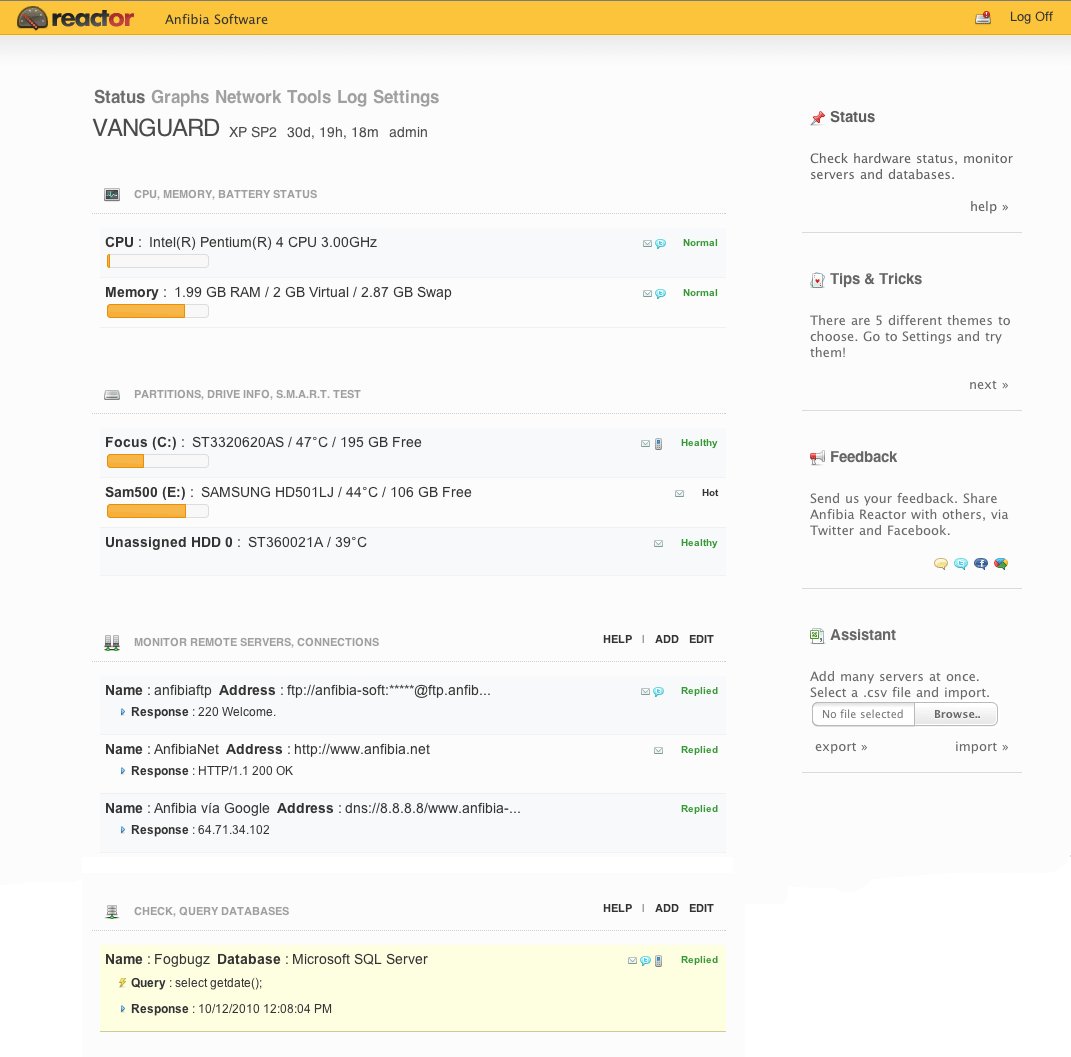This screenshot has height=1057, width=1071.
Task: Click the Log Off link
Action: tap(1031, 17)
